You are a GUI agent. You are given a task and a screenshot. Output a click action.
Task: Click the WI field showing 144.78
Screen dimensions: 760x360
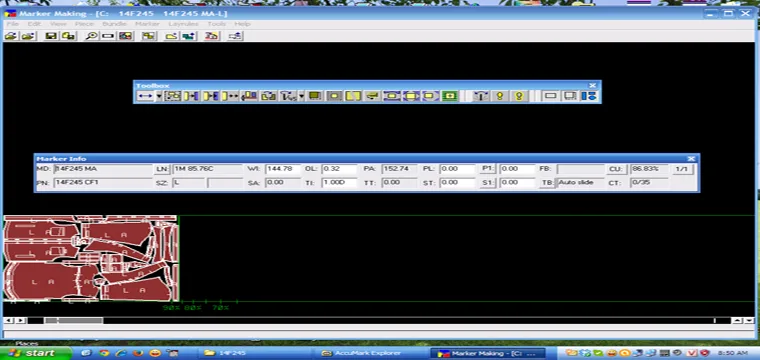[x=283, y=169]
